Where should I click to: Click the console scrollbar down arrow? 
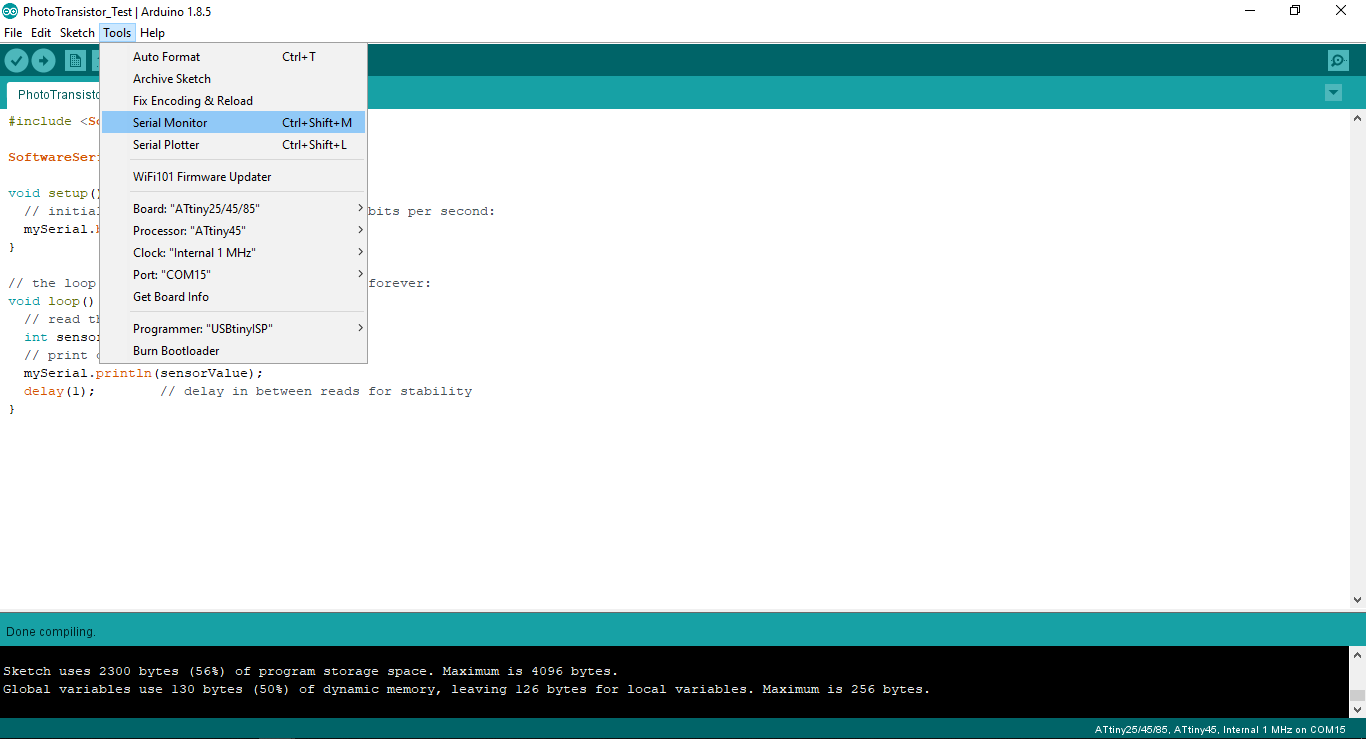point(1357,709)
